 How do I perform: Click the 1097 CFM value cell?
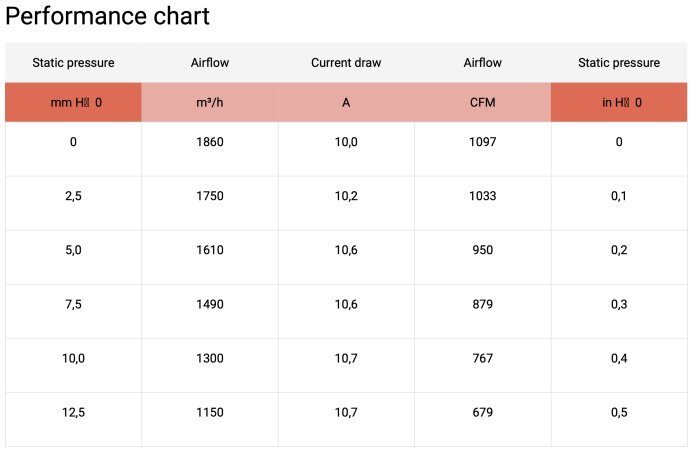click(483, 142)
